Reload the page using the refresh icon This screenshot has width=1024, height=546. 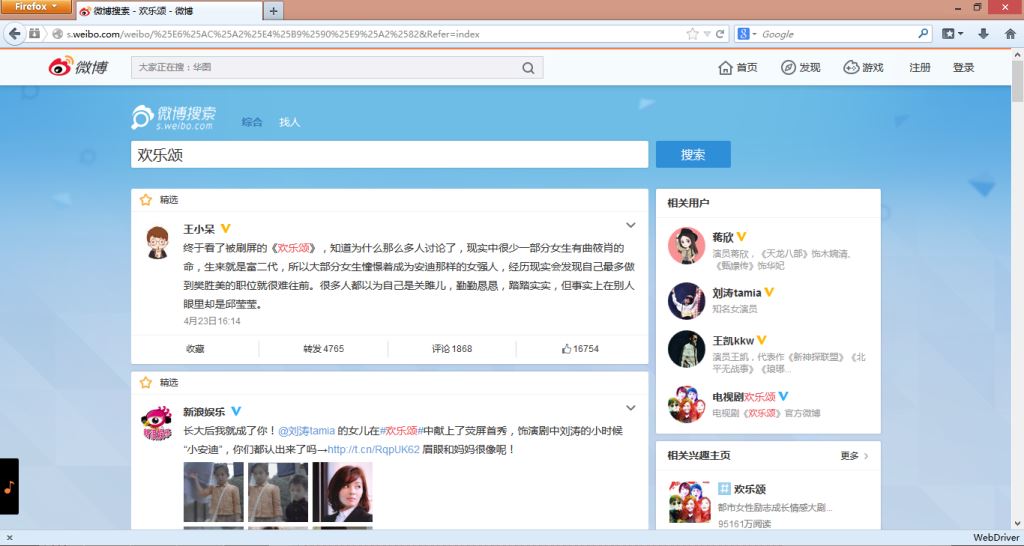pyautogui.click(x=720, y=34)
